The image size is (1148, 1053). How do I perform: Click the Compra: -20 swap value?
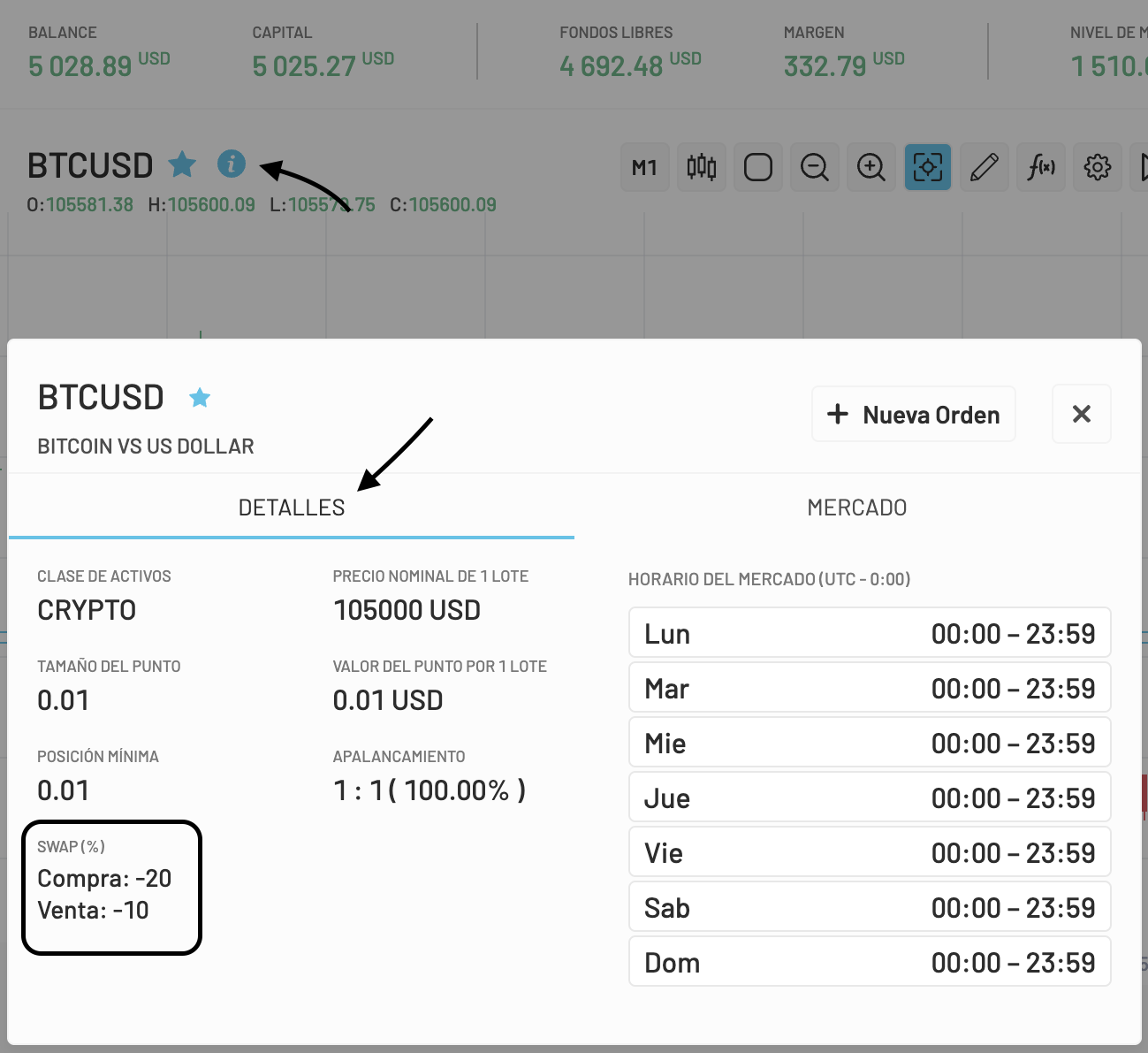pyautogui.click(x=104, y=878)
